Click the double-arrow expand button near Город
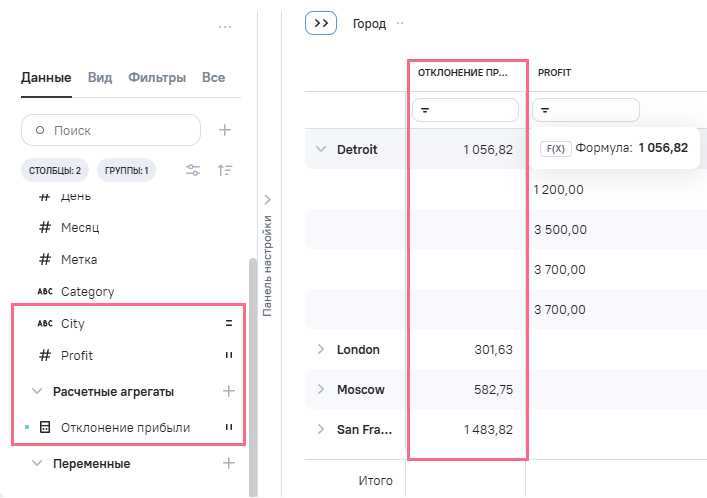707x498 pixels. tap(320, 23)
